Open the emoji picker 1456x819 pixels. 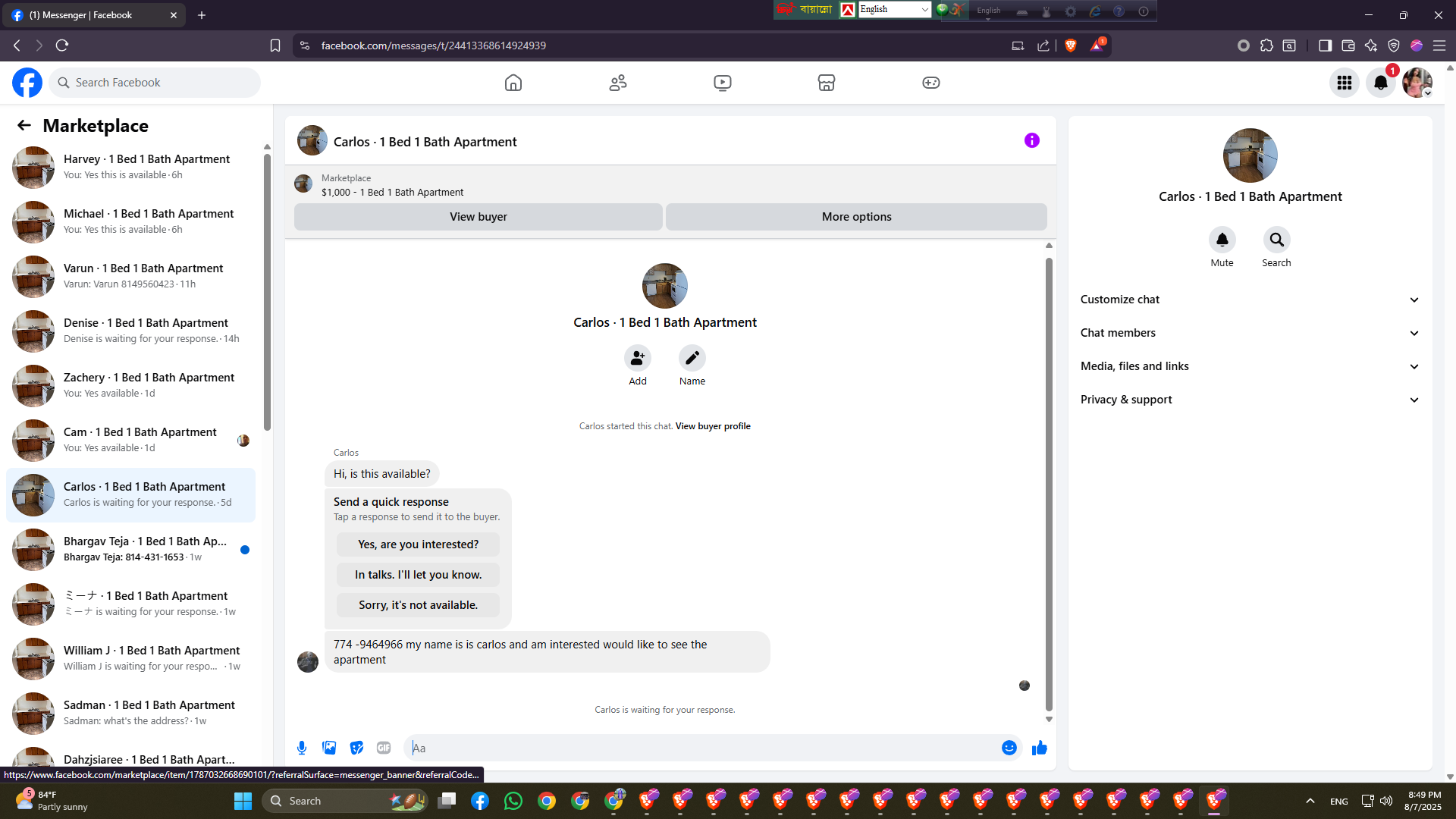tap(1009, 748)
